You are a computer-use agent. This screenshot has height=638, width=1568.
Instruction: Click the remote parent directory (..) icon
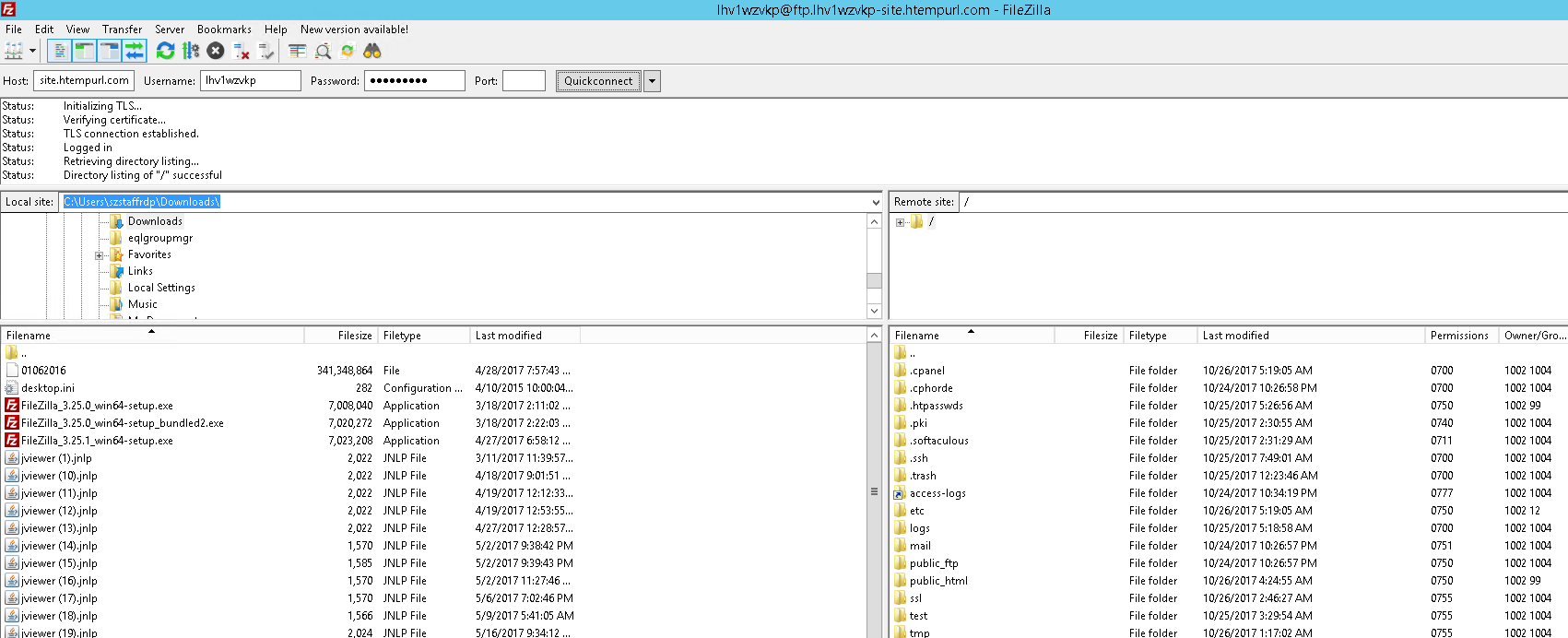pos(901,353)
